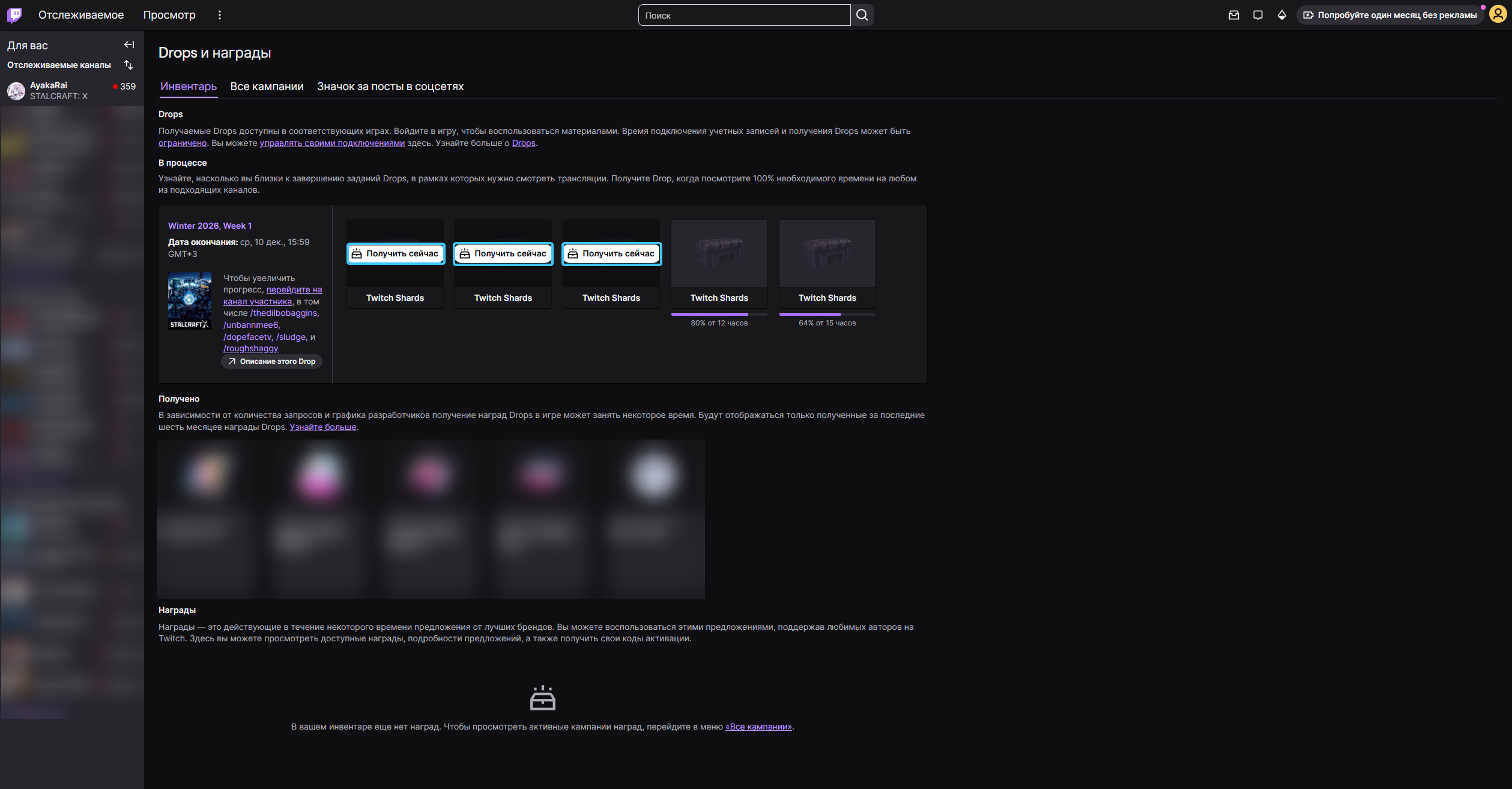Viewport: 1512px width, 789px height.
Task: Click the Поиск search field
Action: pyautogui.click(x=743, y=15)
